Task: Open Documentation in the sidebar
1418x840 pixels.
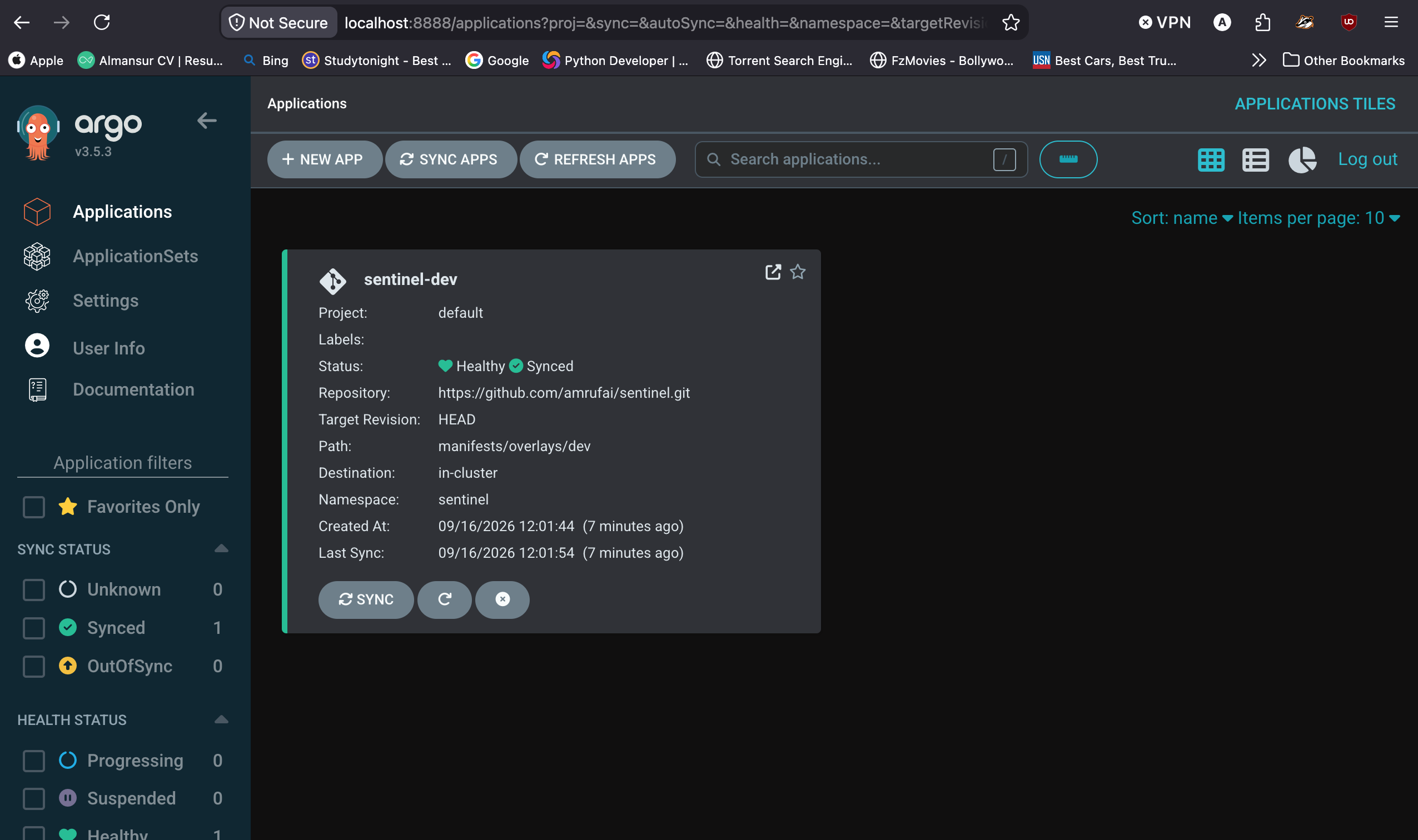Action: (133, 390)
